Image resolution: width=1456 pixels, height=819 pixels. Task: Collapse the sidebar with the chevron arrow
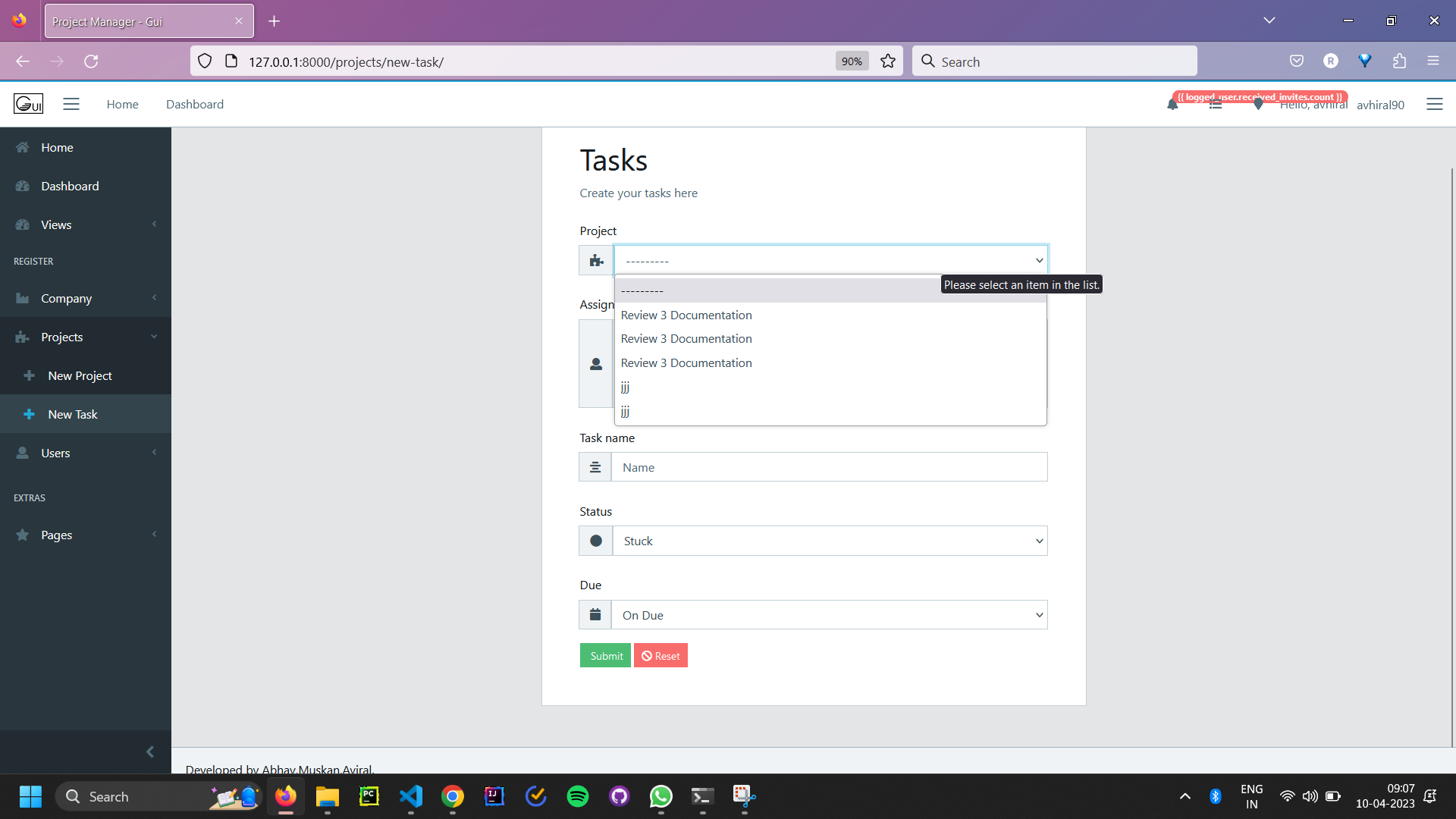[149, 752]
